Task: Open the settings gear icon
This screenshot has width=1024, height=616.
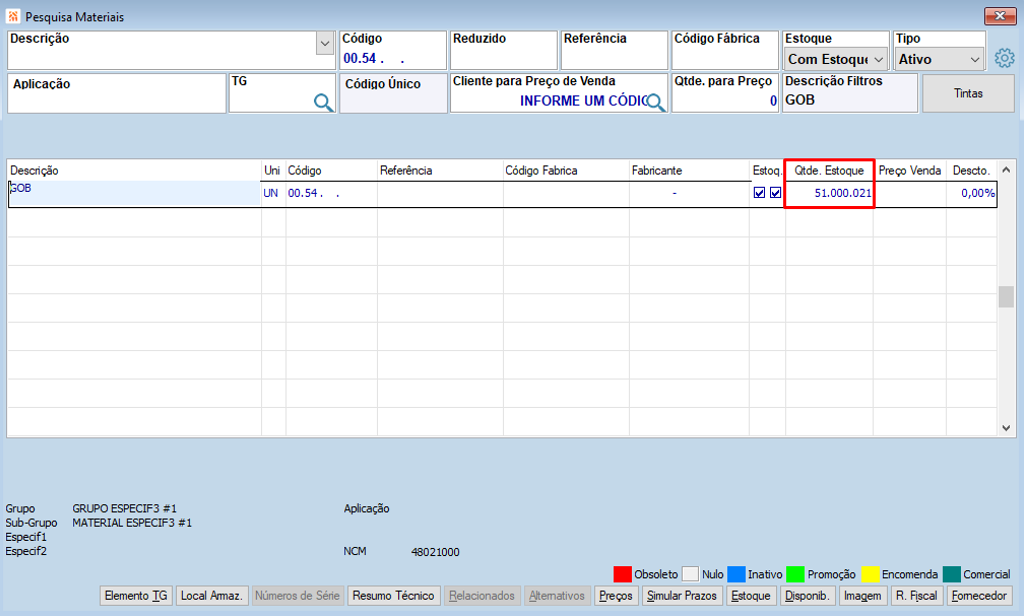Action: point(1004,58)
